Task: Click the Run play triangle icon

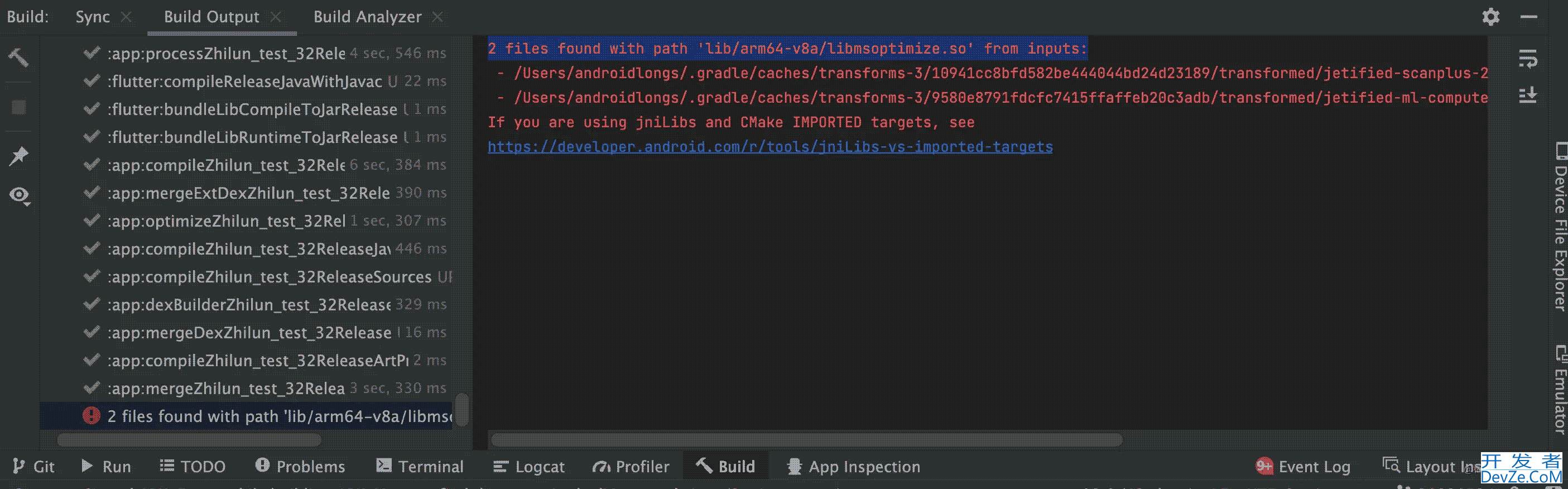Action: [87, 467]
